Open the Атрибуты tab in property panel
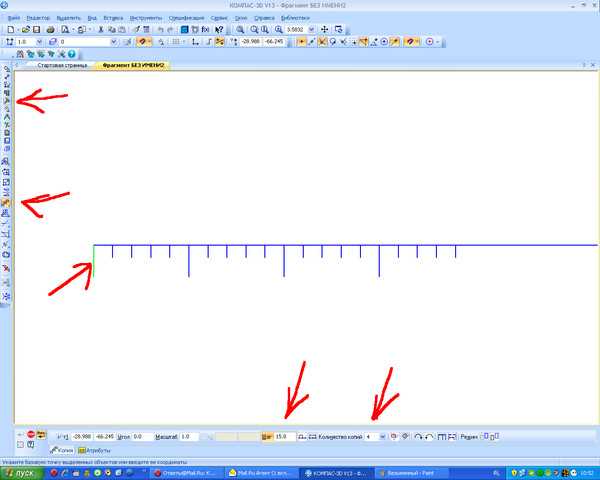This screenshot has width=600, height=480. point(95,451)
